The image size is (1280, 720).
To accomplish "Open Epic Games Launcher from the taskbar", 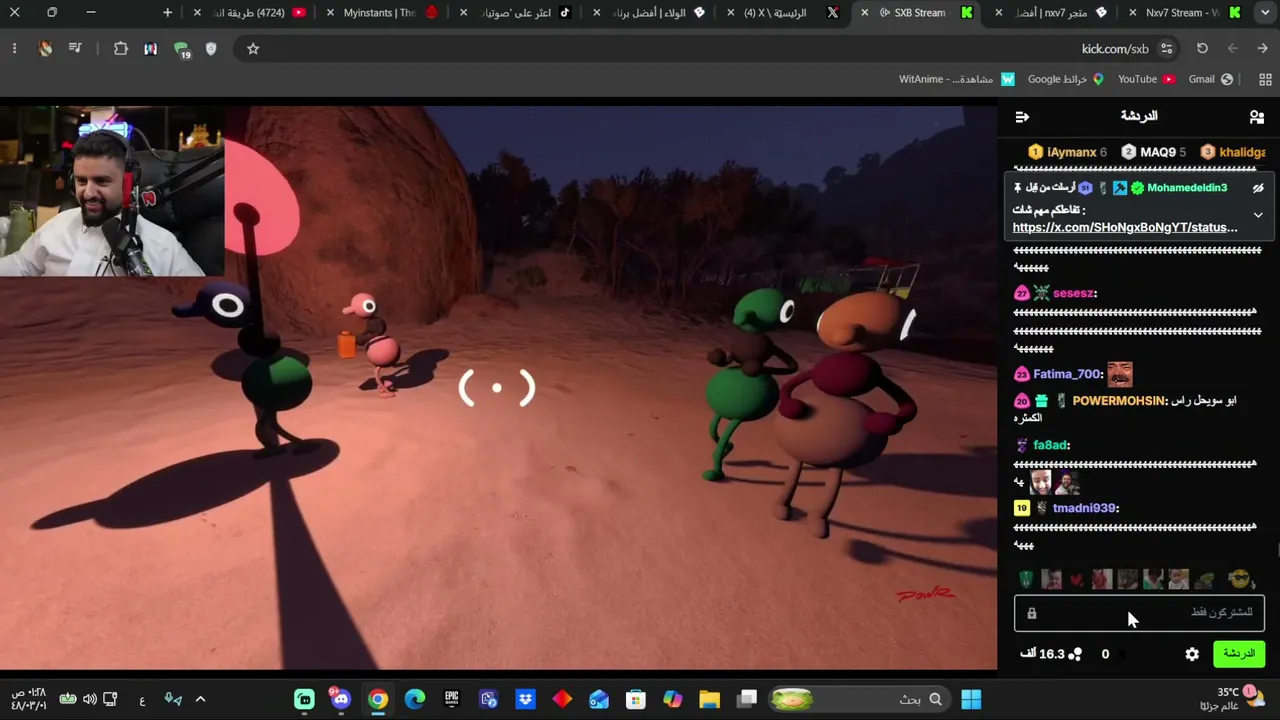I will pyautogui.click(x=451, y=700).
